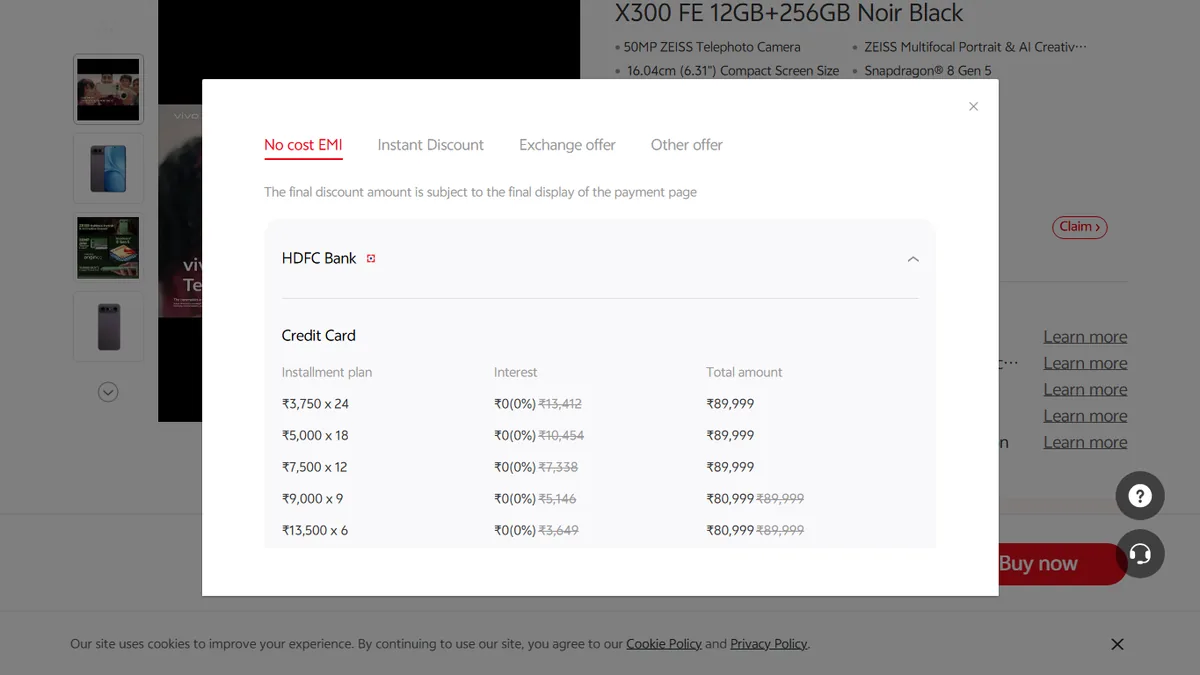Click the HDFC Bank logo icon
The width and height of the screenshot is (1200, 675).
coord(371,258)
